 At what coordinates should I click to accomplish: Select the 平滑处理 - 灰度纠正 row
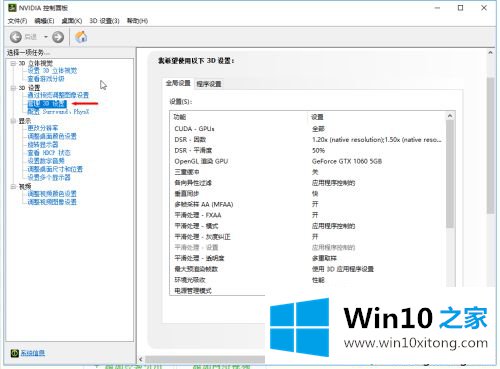(x=308, y=237)
